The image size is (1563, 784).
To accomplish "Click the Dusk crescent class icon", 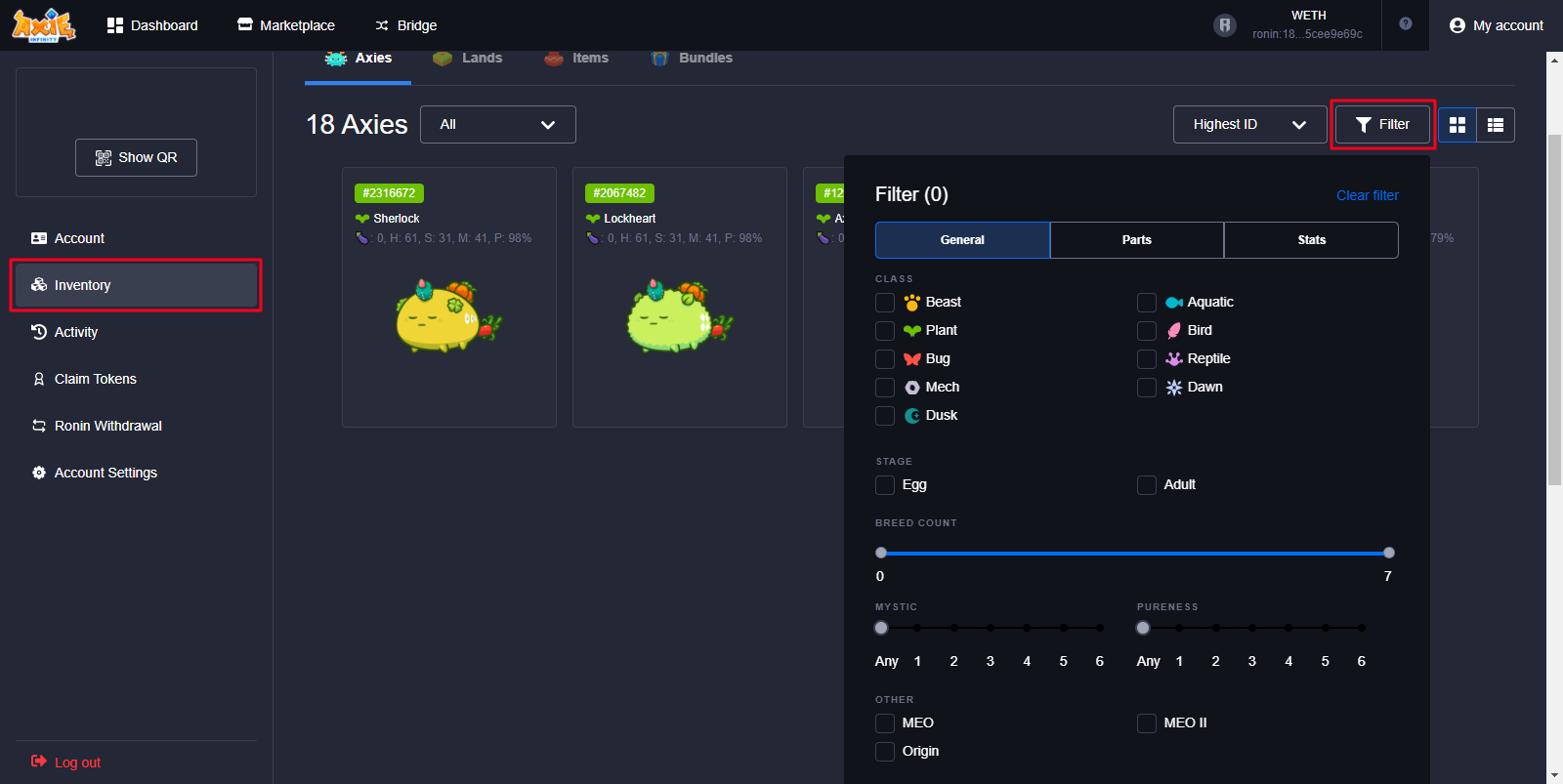I will pyautogui.click(x=912, y=416).
